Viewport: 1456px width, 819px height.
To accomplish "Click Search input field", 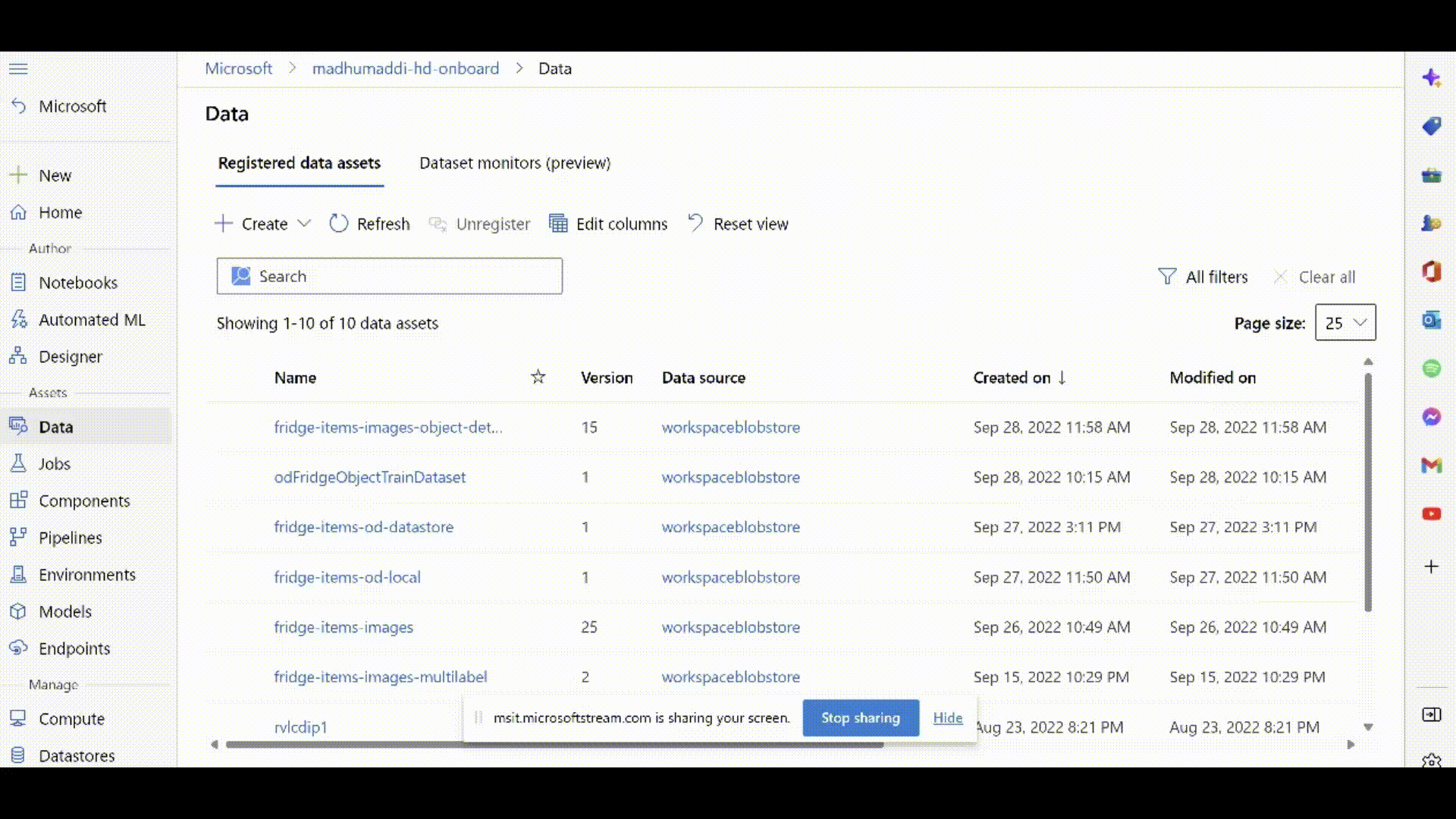I will click(389, 276).
